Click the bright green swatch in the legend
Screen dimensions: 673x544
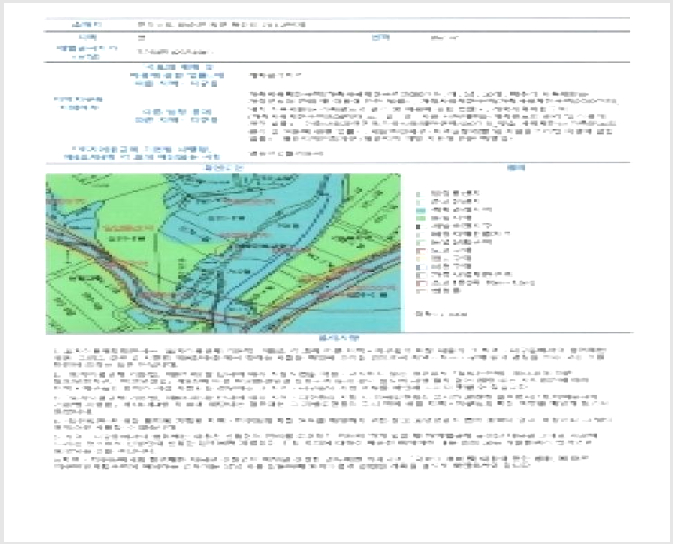[x=421, y=218]
